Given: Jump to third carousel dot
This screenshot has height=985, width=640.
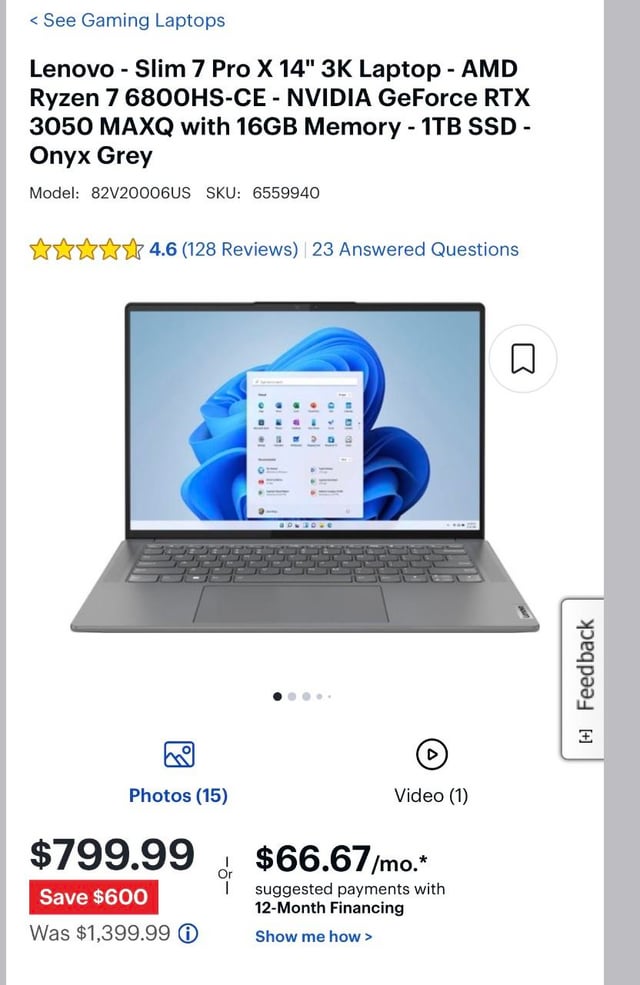Looking at the screenshot, I should coord(306,696).
